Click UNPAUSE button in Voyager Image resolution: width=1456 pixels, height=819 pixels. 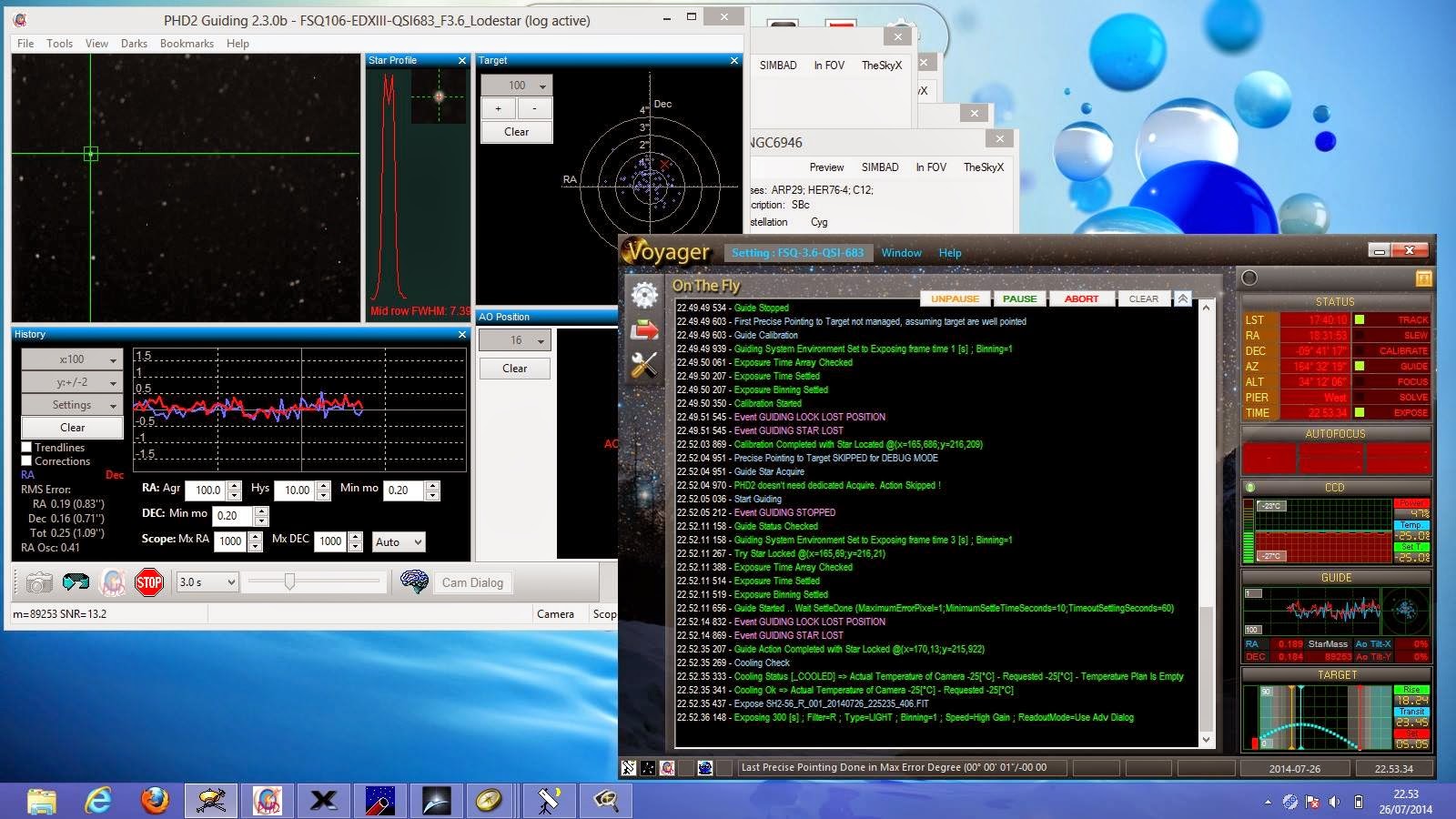pos(955,298)
